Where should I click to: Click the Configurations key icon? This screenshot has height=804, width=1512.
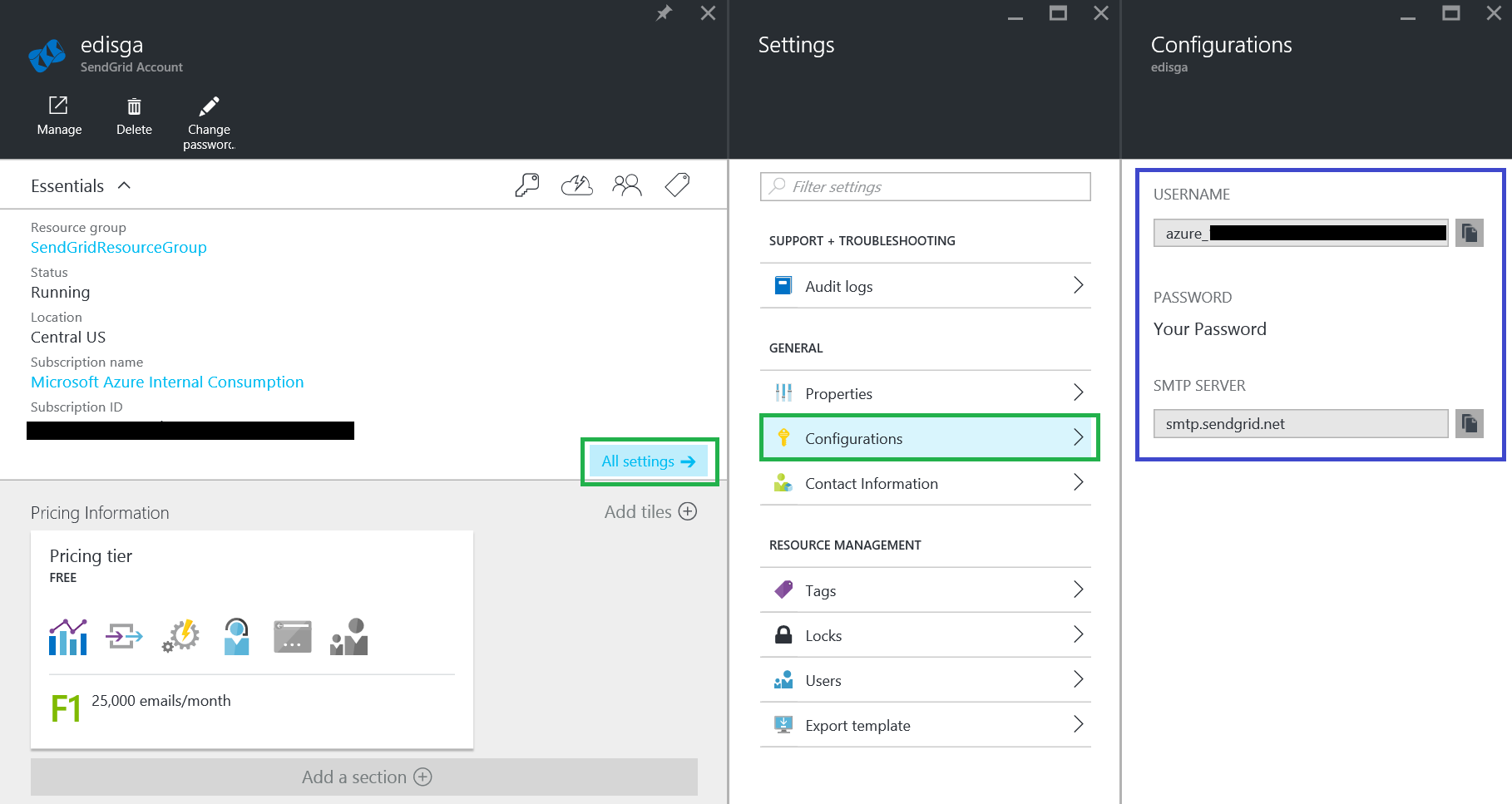783,437
